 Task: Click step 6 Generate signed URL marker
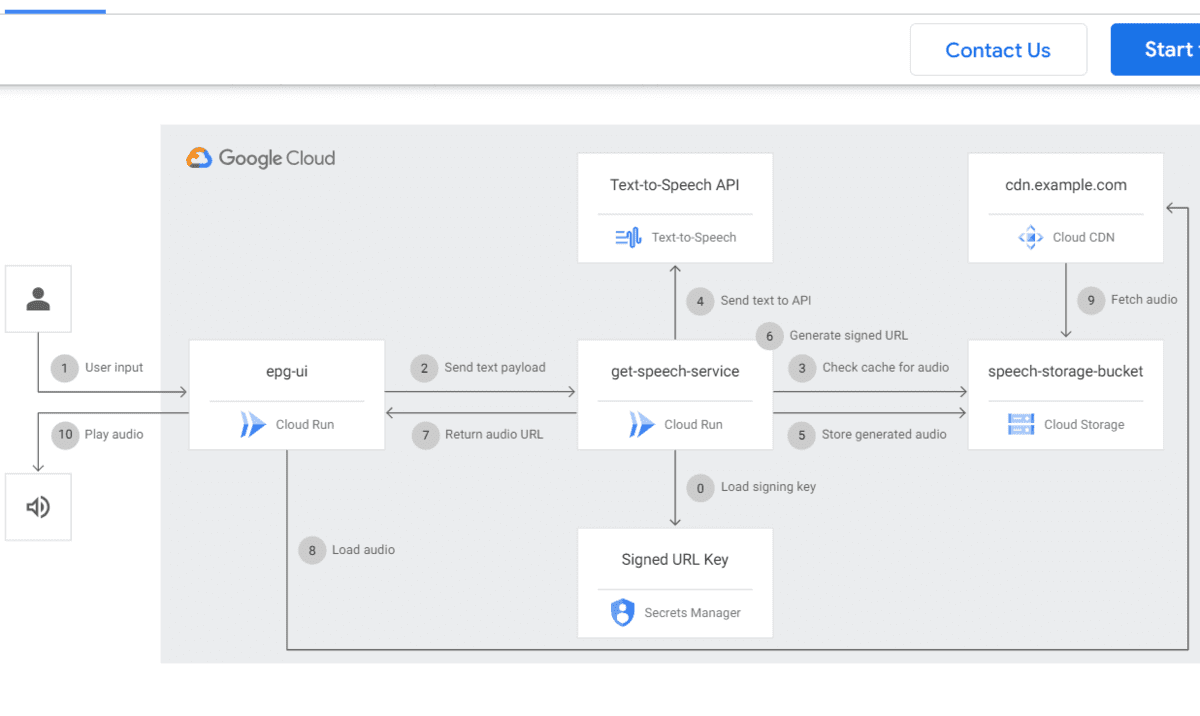click(x=769, y=336)
